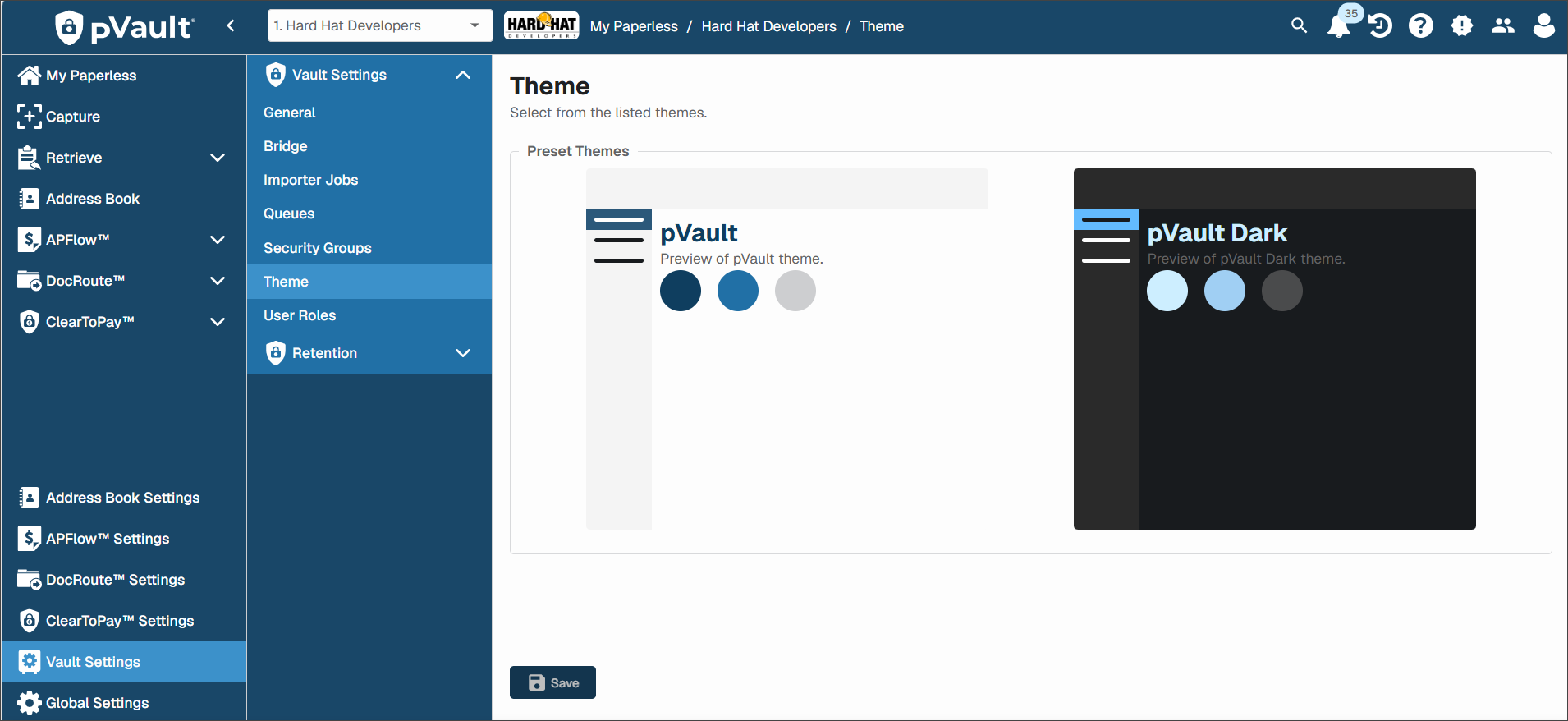Click the Theme breadcrumb
This screenshot has width=1568, height=721.
click(x=882, y=26)
